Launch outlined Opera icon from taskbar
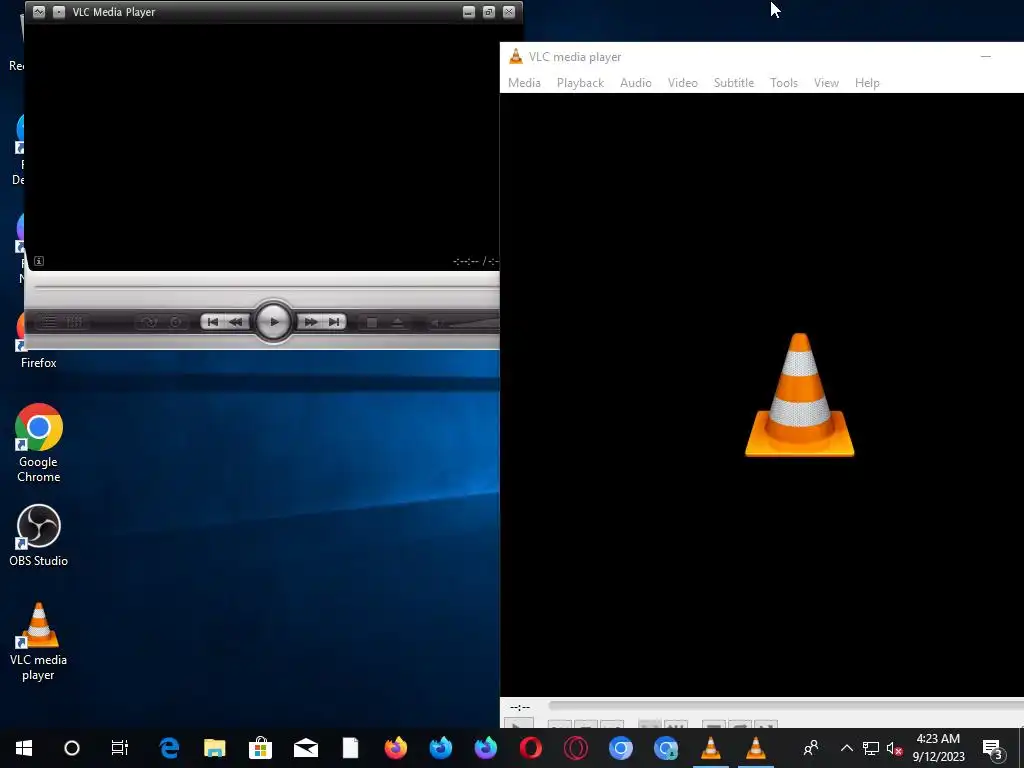 click(576, 748)
